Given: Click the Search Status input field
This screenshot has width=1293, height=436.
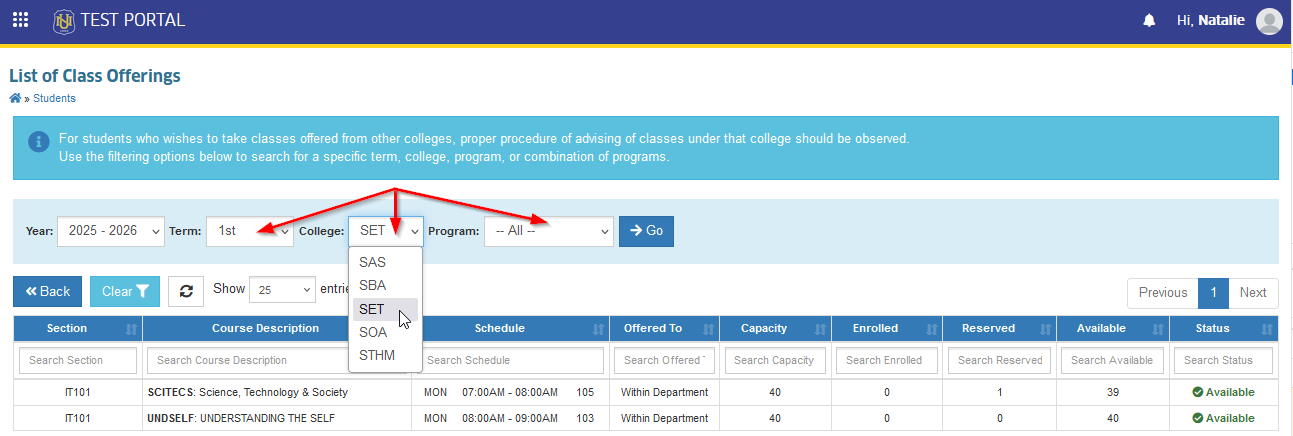Looking at the screenshot, I should [x=1225, y=360].
